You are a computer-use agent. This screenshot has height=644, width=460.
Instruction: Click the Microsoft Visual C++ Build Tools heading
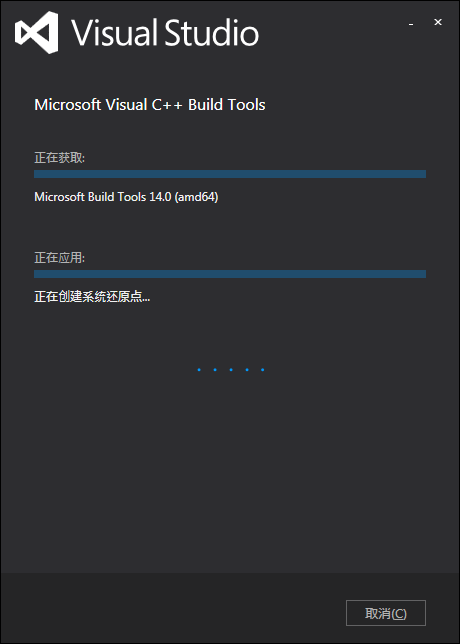coord(150,105)
